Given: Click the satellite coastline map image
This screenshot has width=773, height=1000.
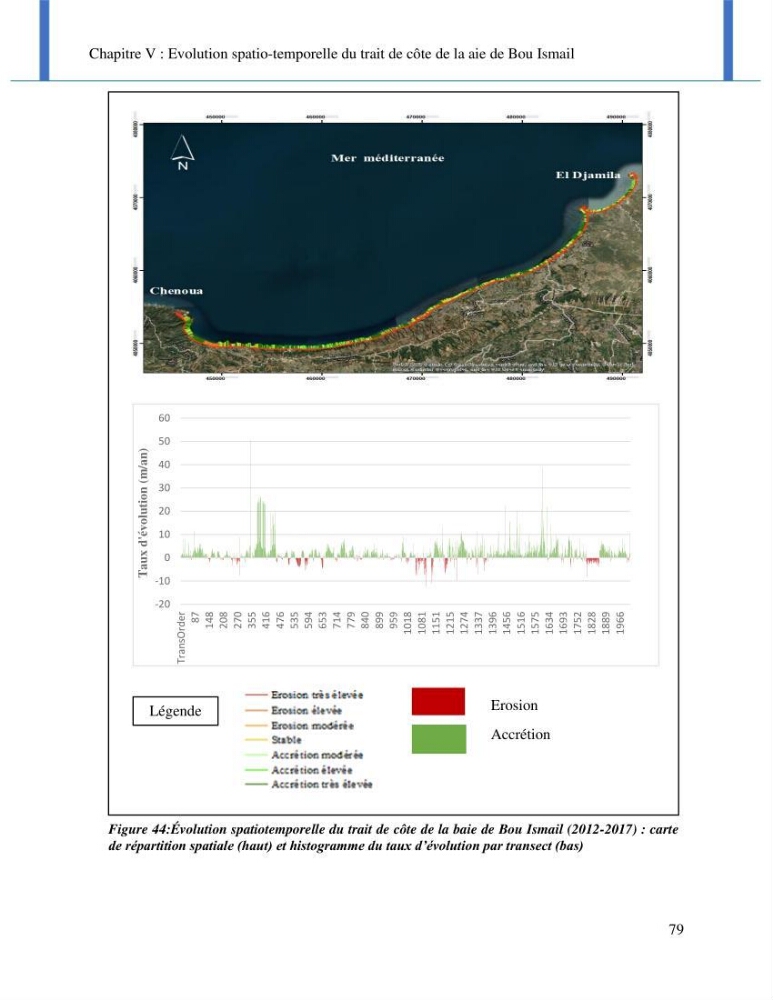Looking at the screenshot, I should click(x=393, y=248).
